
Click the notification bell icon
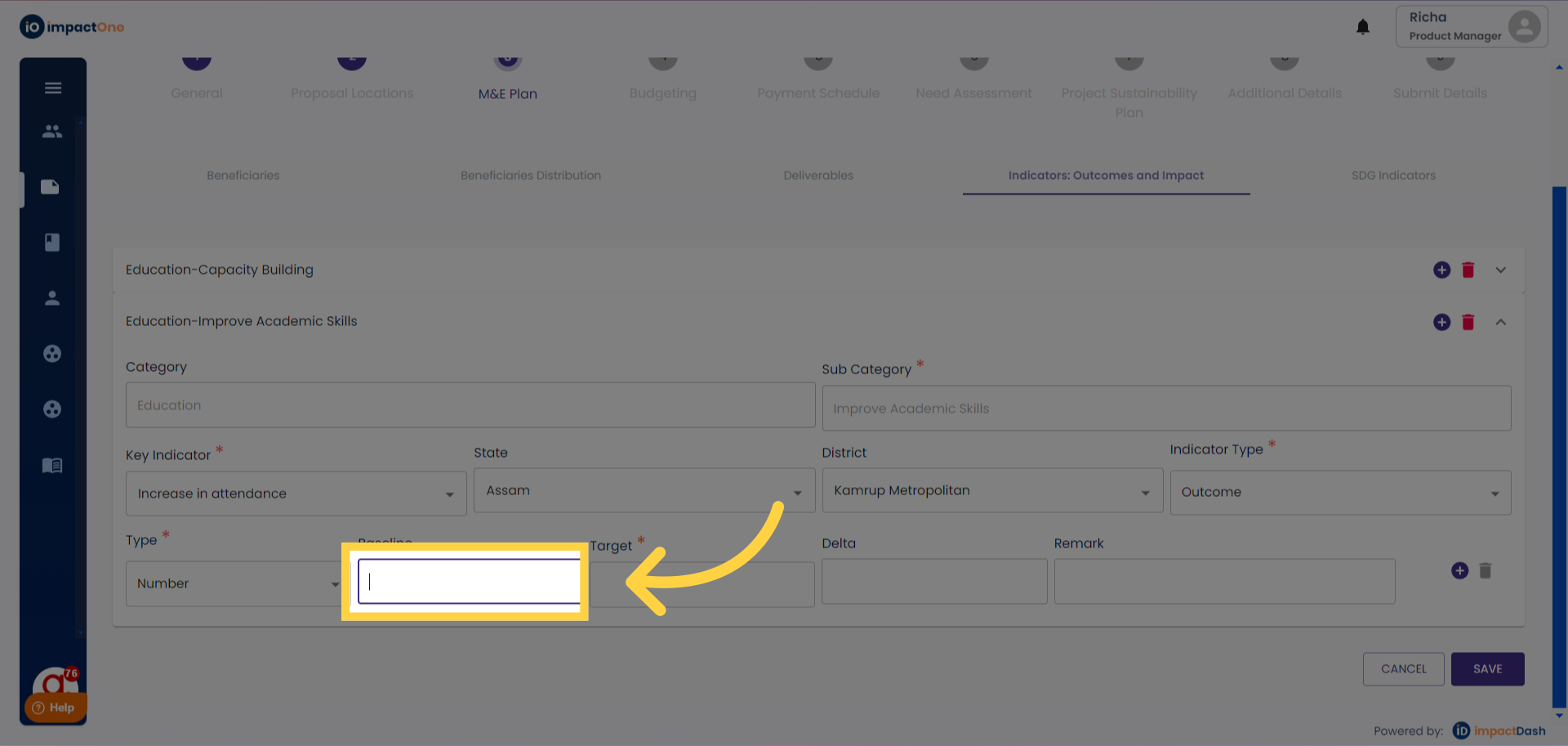point(1362,27)
